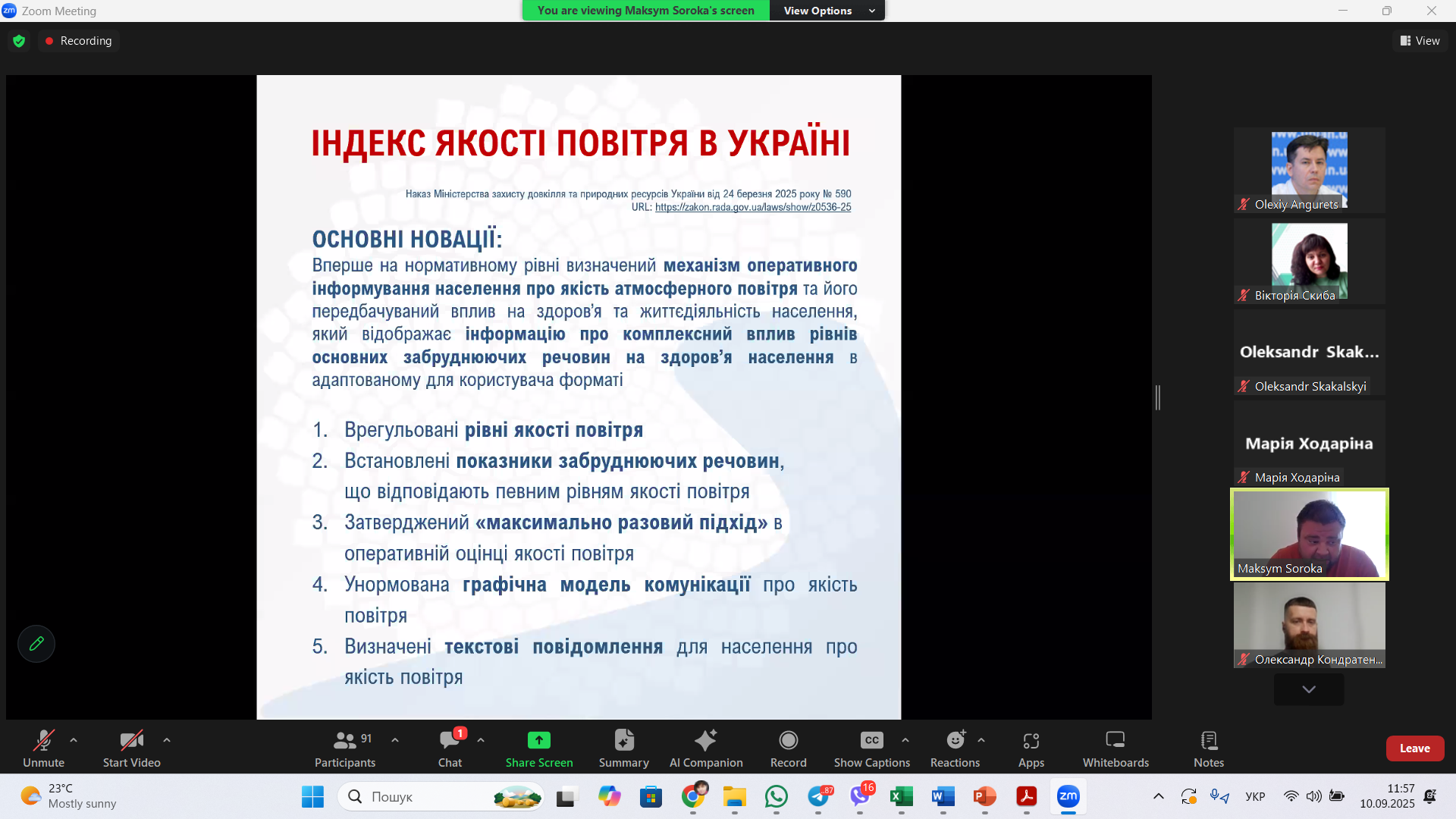The width and height of the screenshot is (1456, 819).
Task: Start your video camera
Action: click(130, 748)
